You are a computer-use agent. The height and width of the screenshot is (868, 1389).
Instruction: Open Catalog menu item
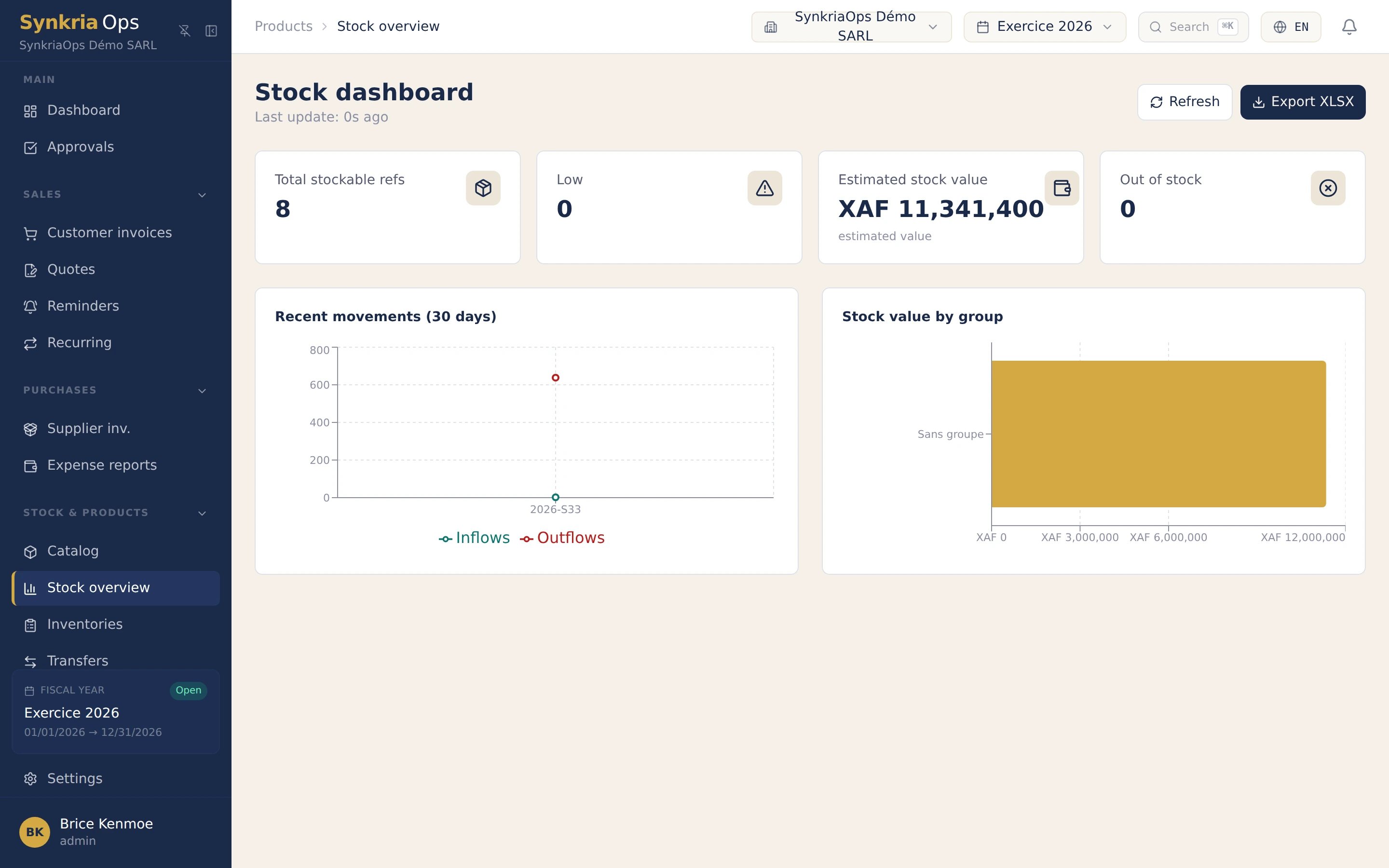[x=115, y=552]
